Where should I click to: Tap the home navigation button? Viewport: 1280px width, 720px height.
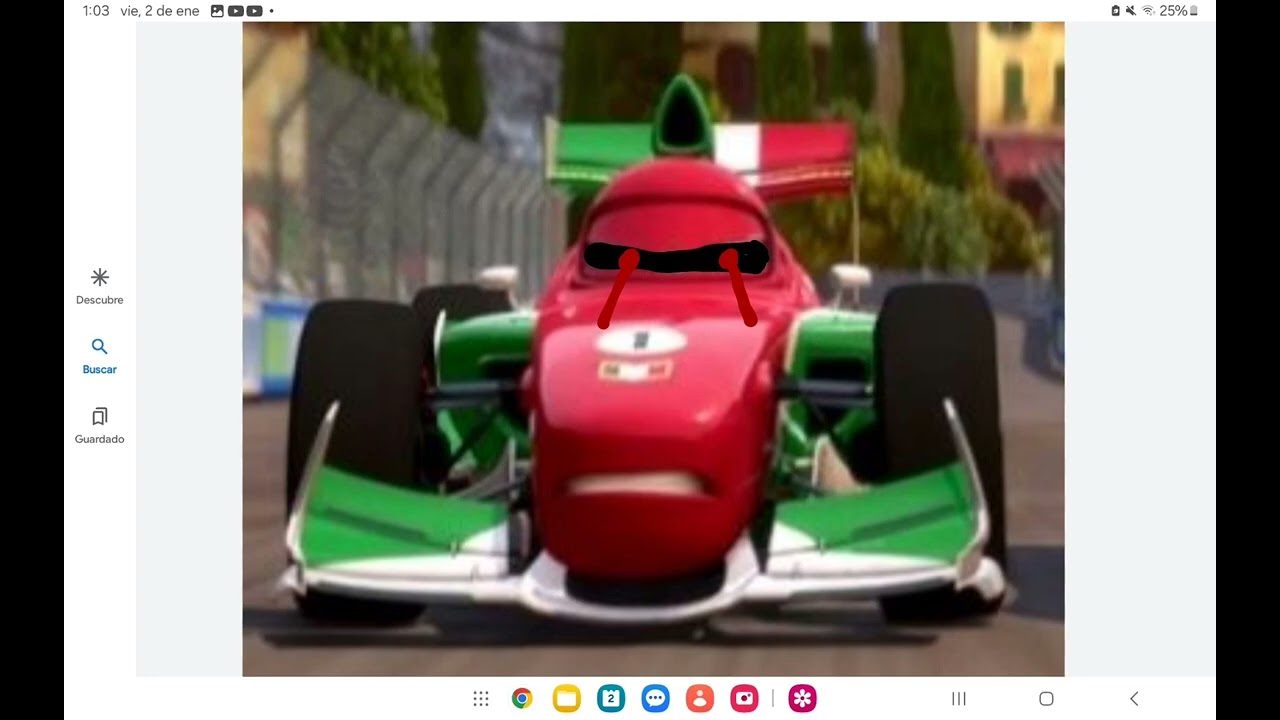(1046, 699)
